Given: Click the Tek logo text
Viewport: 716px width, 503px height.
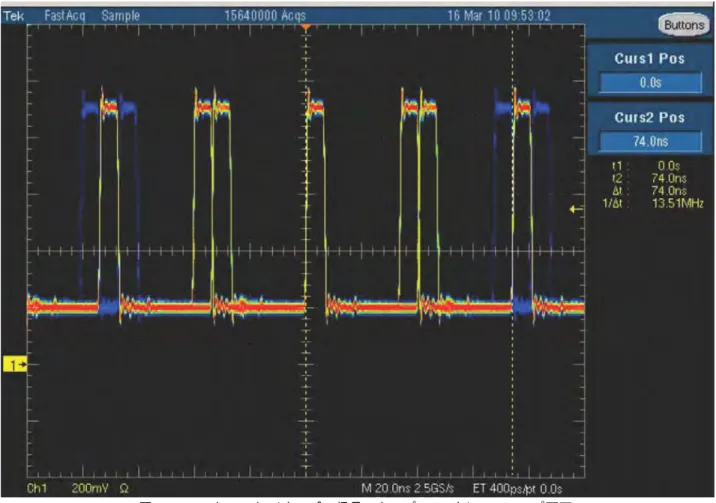Looking at the screenshot, I should click(14, 16).
